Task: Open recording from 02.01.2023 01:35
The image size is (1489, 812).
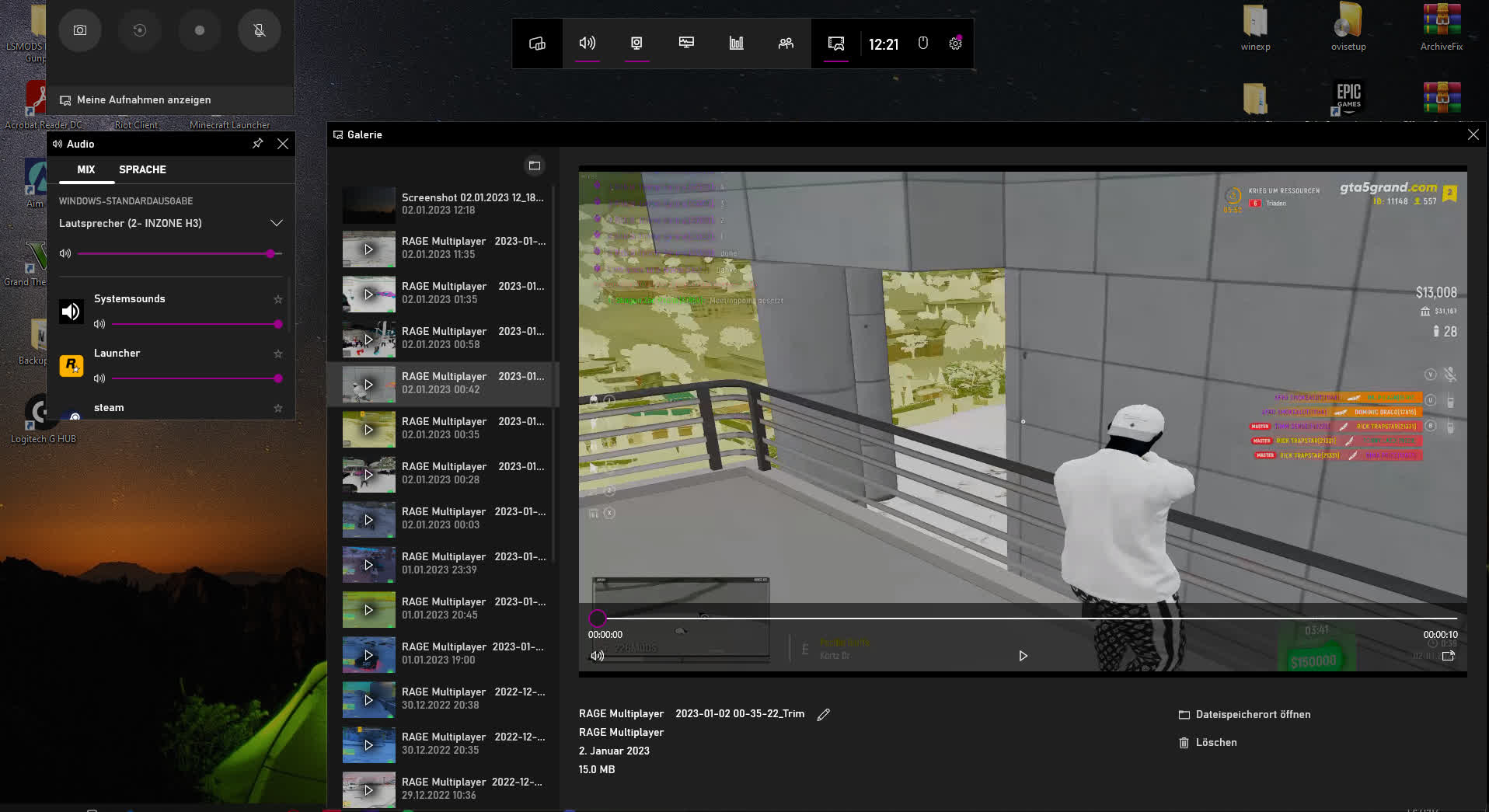Action: click(444, 294)
